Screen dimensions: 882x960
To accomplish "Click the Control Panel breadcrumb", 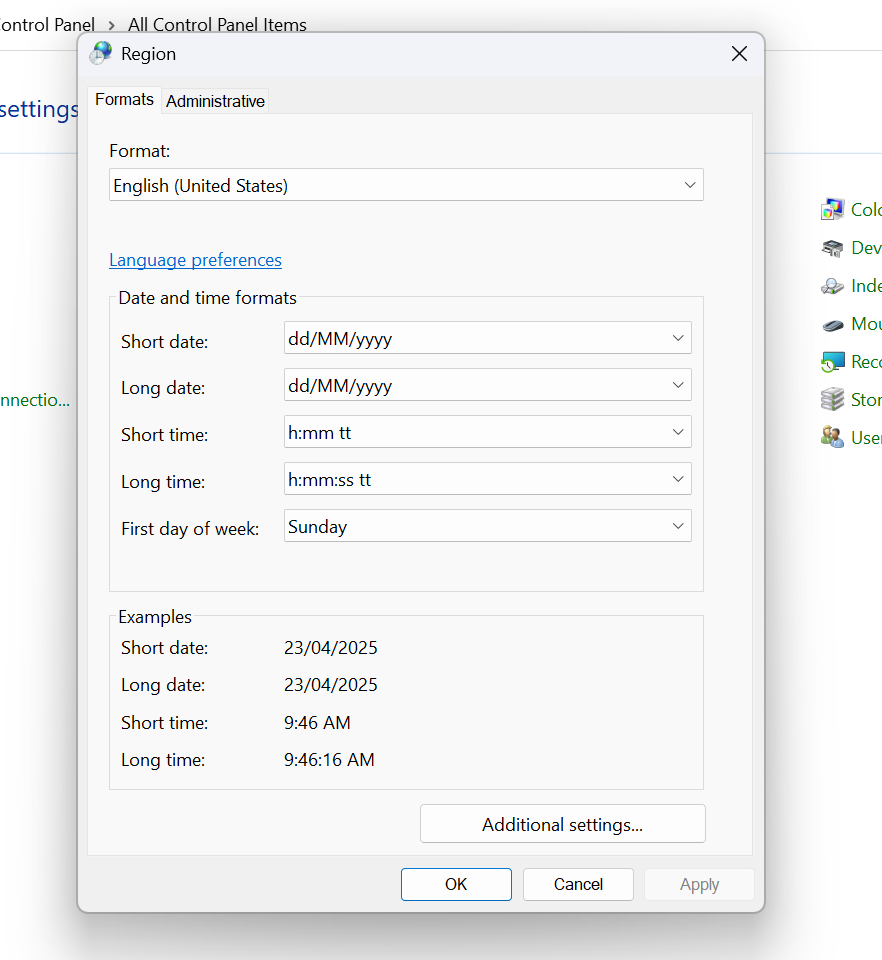I will point(47,24).
